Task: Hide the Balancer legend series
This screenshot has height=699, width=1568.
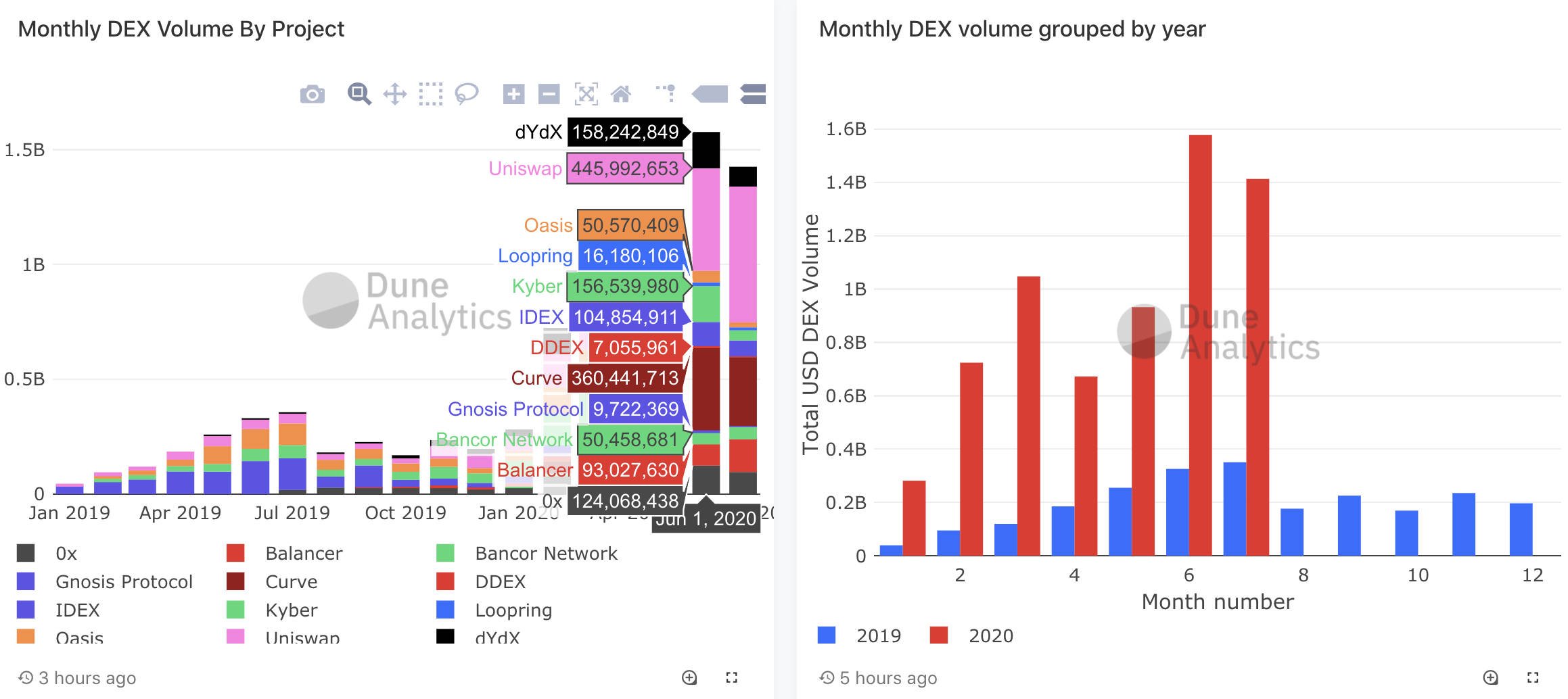Action: click(285, 553)
